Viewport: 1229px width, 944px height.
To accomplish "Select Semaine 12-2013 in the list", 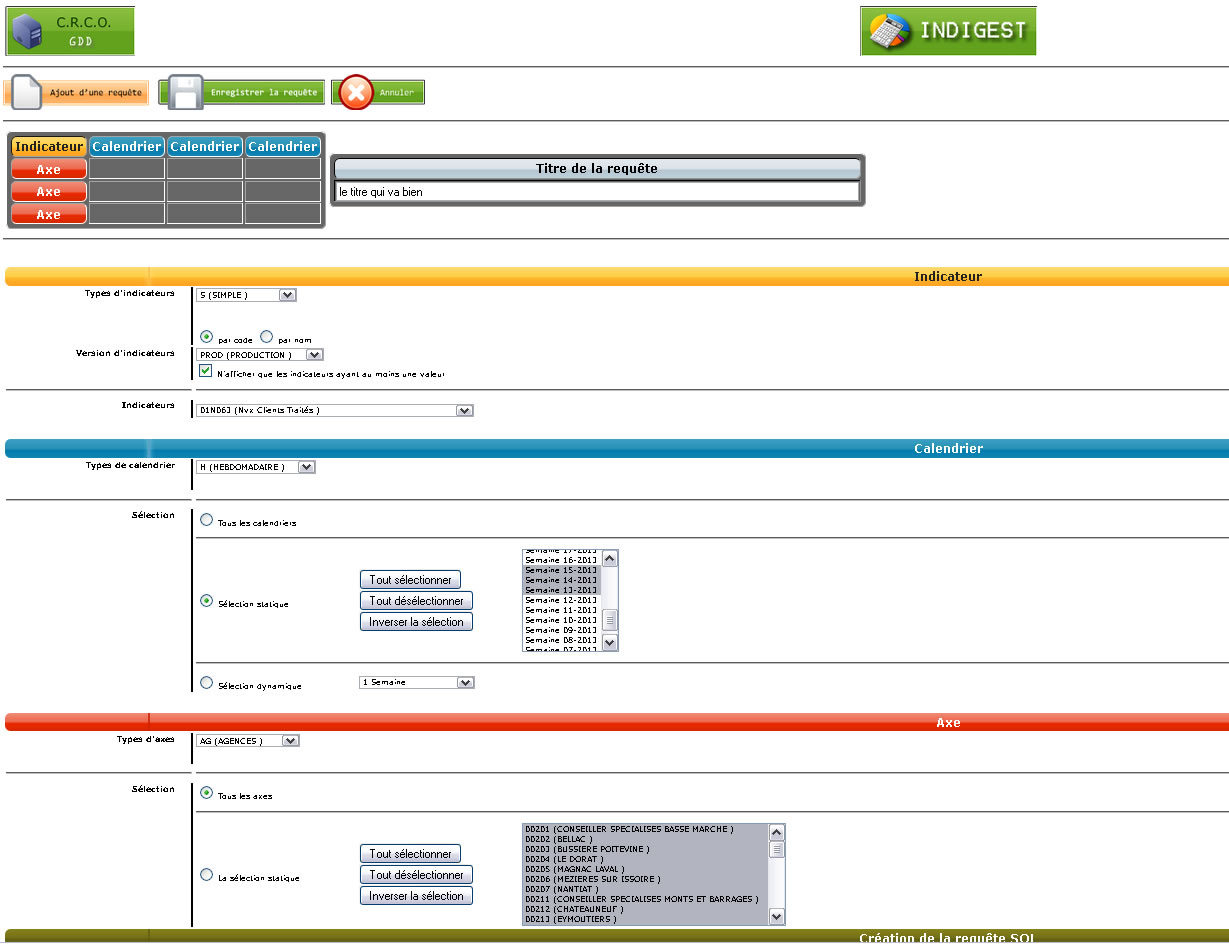I will coord(561,600).
